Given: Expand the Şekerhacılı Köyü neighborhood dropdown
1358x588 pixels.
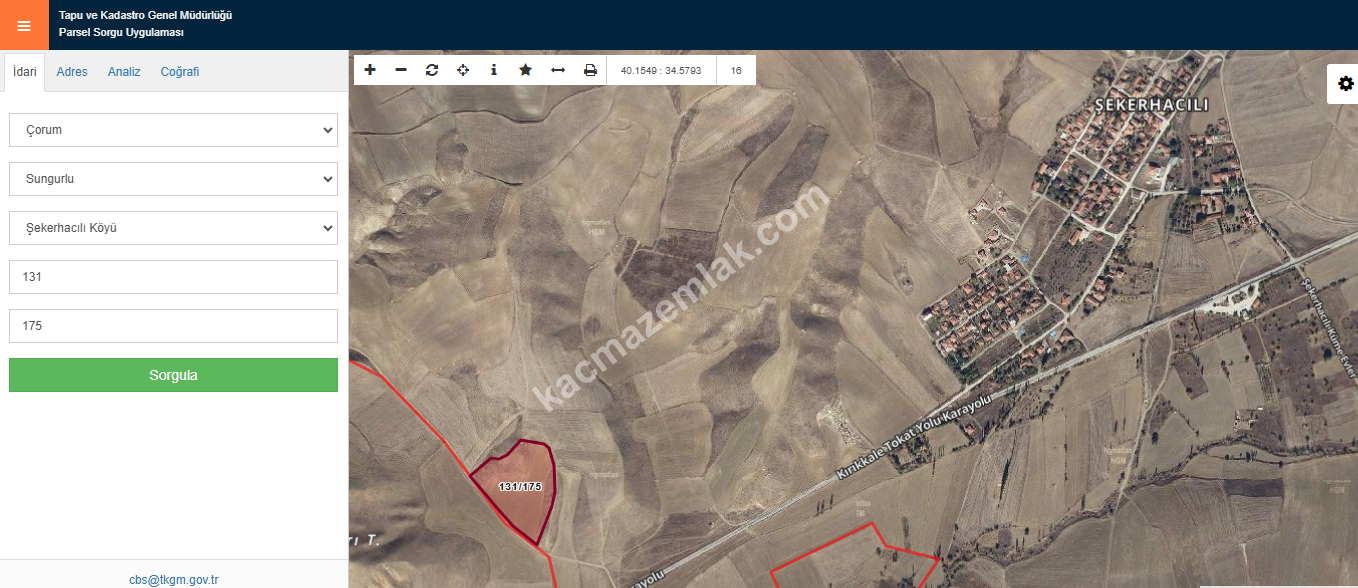Looking at the screenshot, I should (x=173, y=228).
